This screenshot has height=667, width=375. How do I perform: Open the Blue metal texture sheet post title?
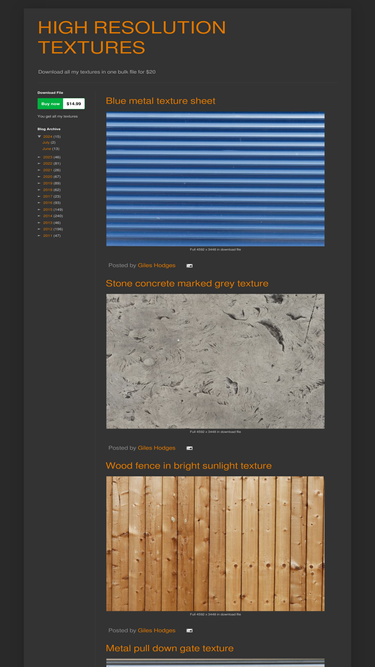point(160,101)
